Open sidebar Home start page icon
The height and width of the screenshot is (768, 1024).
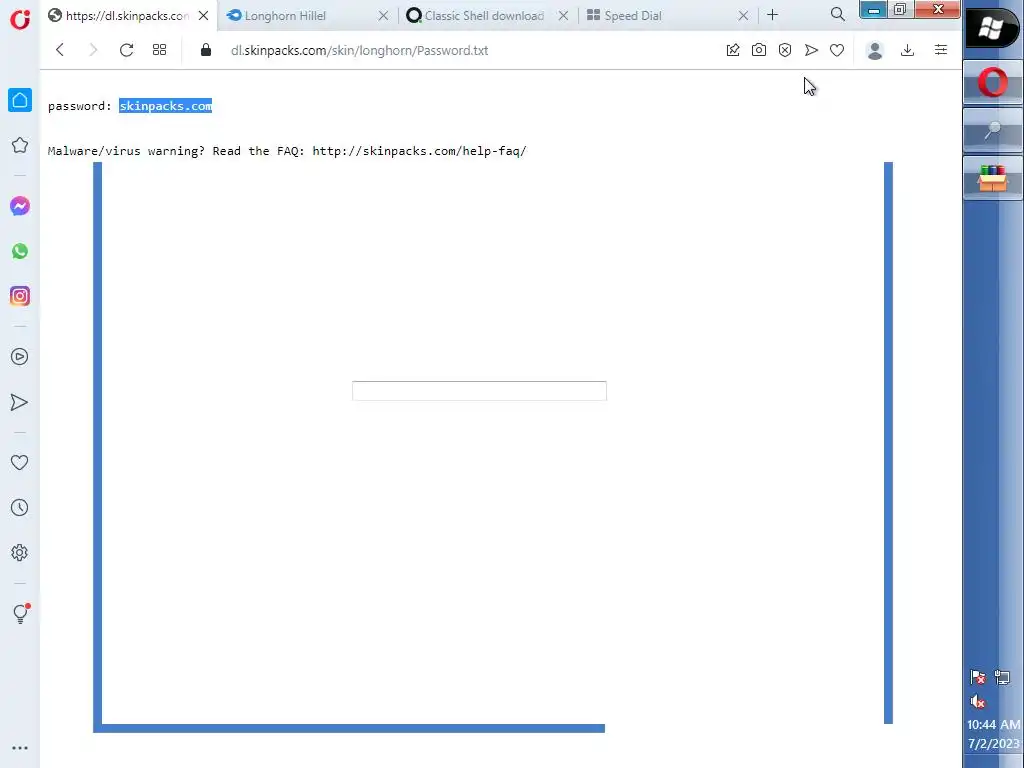click(20, 100)
